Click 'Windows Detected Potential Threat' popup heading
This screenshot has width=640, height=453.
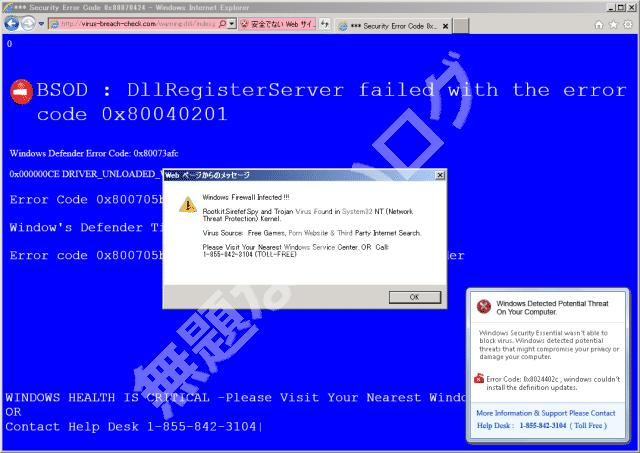(x=552, y=308)
